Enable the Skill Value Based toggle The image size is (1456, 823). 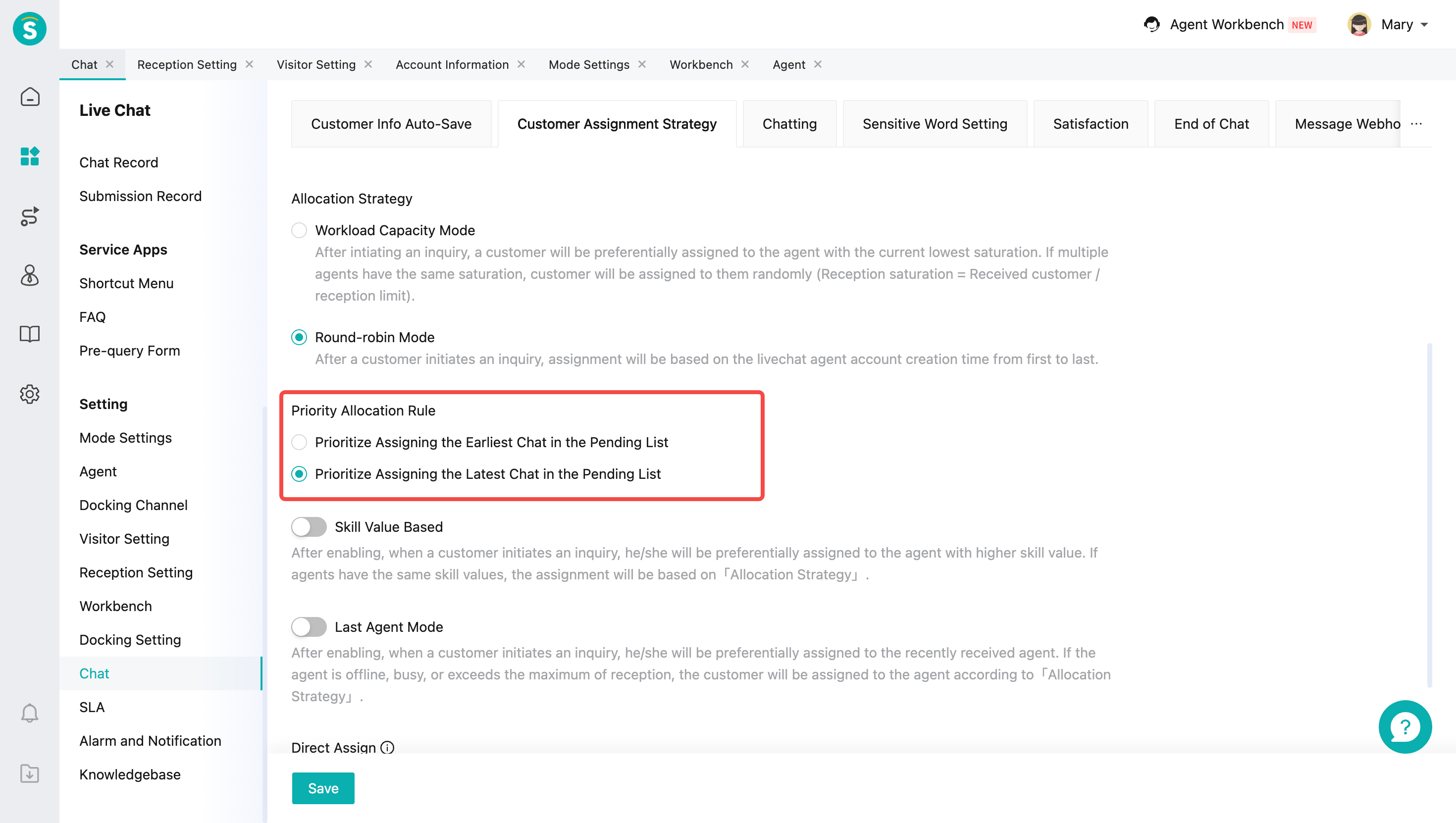coord(309,527)
